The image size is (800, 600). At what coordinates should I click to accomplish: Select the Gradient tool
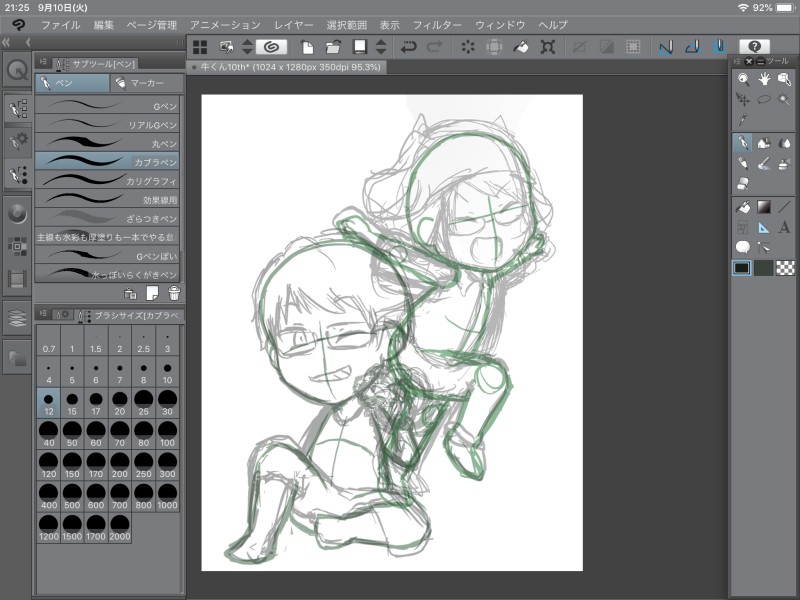pyautogui.click(x=764, y=207)
